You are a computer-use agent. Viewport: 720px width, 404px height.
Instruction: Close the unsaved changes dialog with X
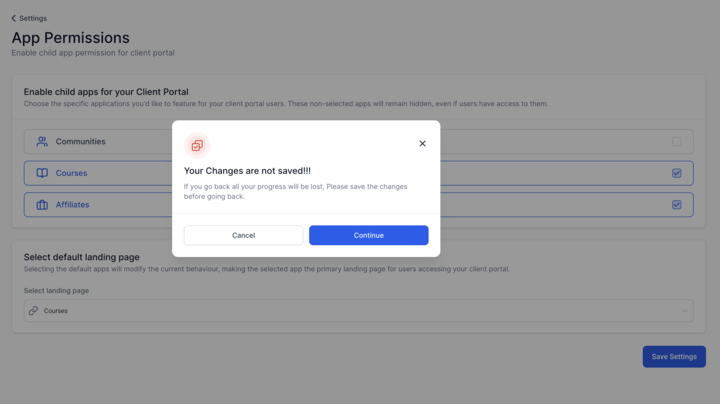coord(422,144)
